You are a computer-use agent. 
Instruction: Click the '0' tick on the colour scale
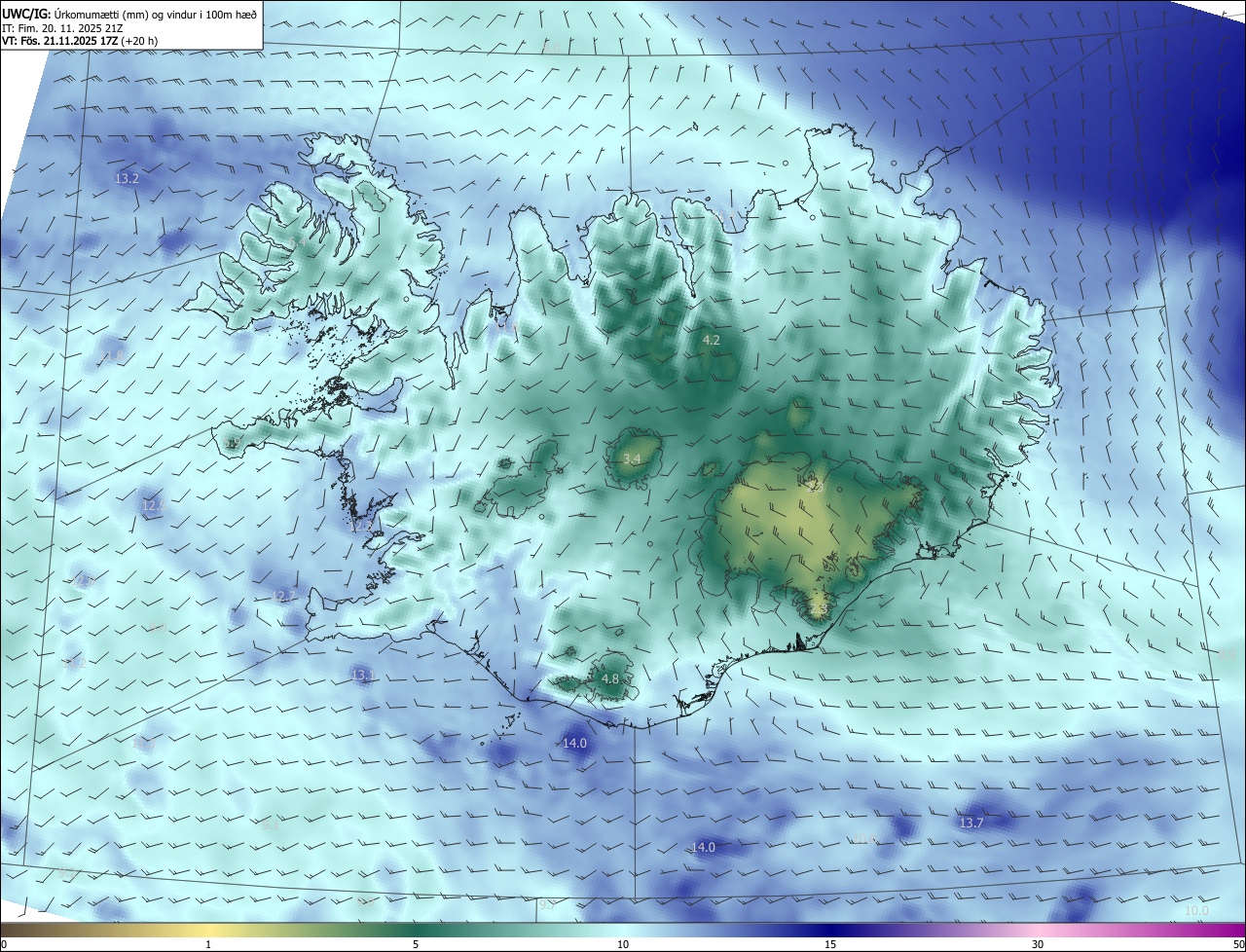[x=4, y=944]
